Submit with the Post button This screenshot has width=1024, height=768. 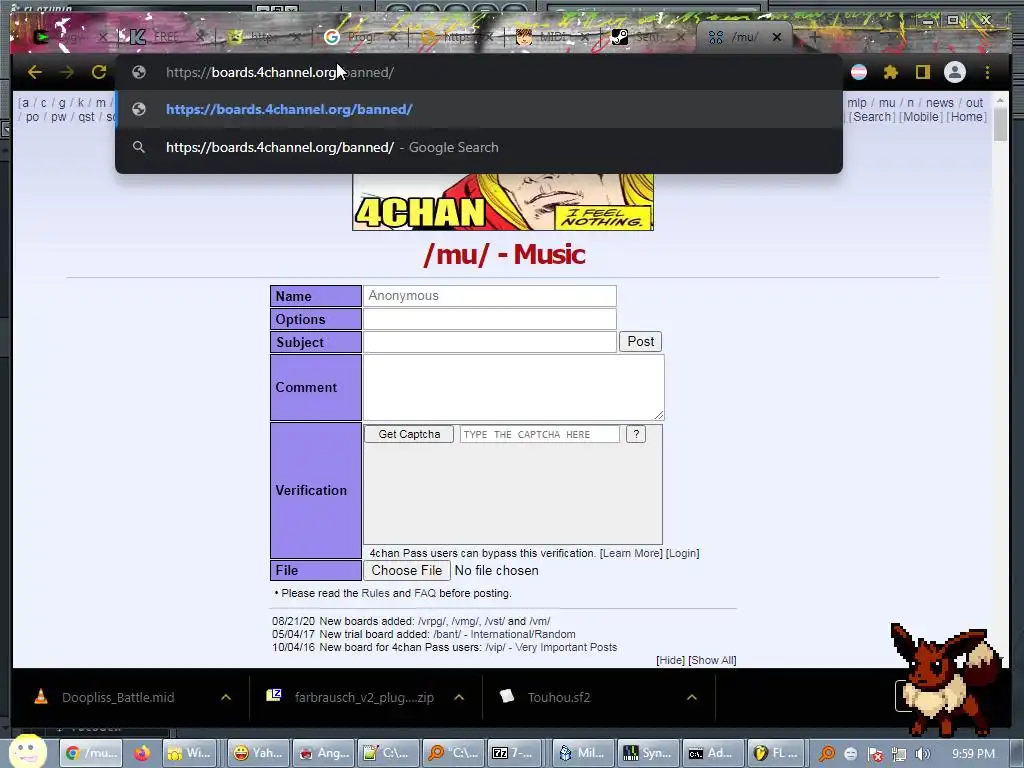[640, 342]
